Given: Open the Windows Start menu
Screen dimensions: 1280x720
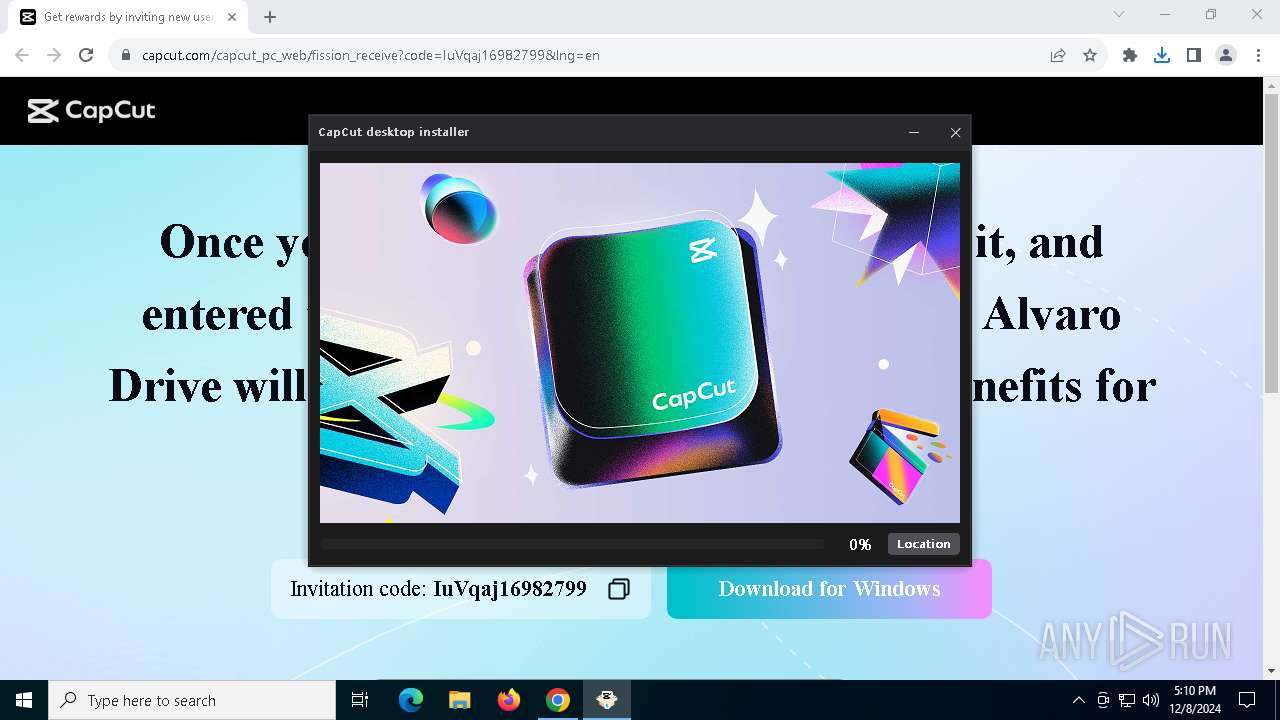Looking at the screenshot, I should [x=24, y=700].
